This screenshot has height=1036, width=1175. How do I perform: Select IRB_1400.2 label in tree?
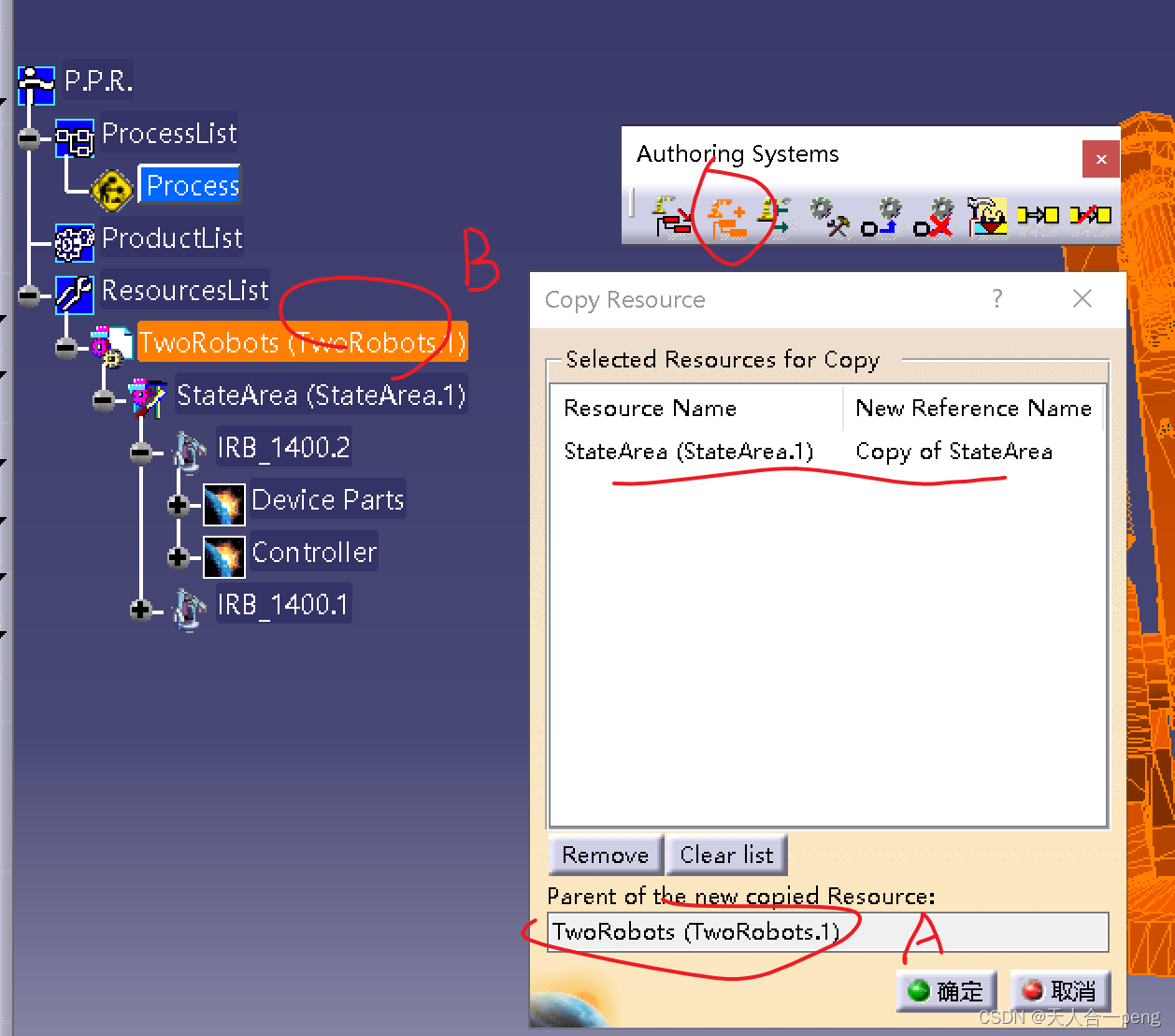(283, 447)
